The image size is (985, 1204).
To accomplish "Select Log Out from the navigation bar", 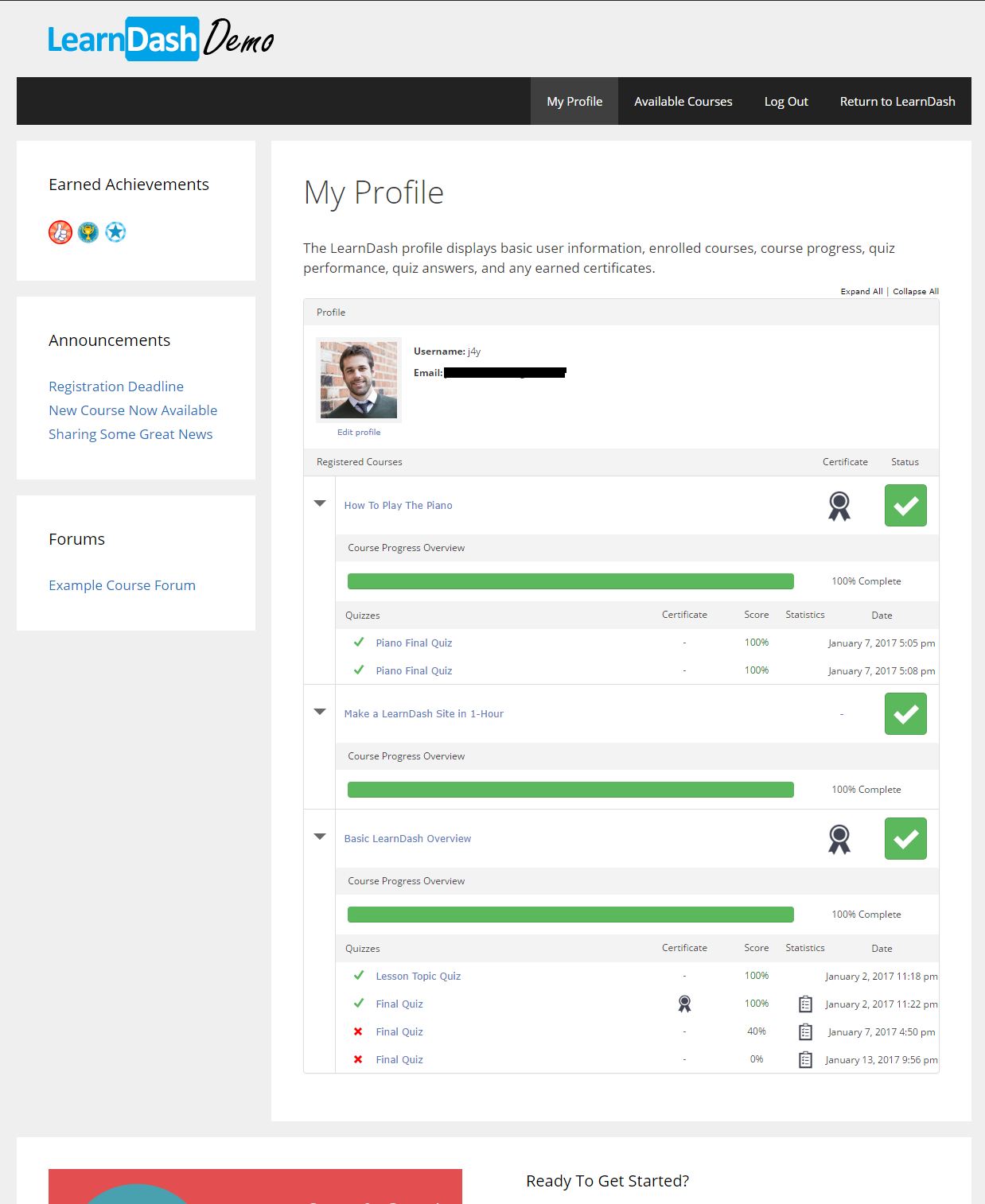I will click(x=786, y=102).
